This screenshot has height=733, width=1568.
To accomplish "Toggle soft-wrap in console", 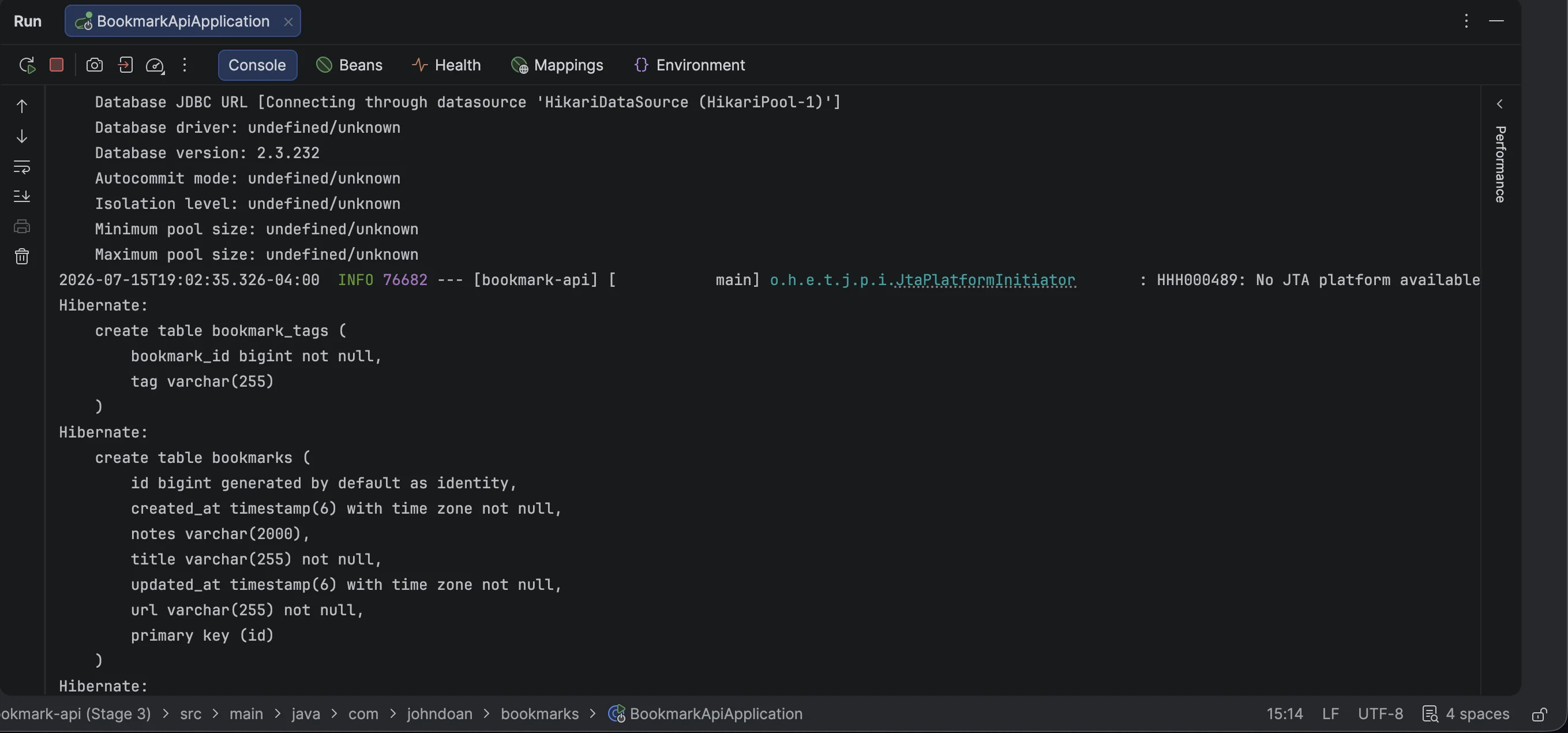I will click(22, 166).
